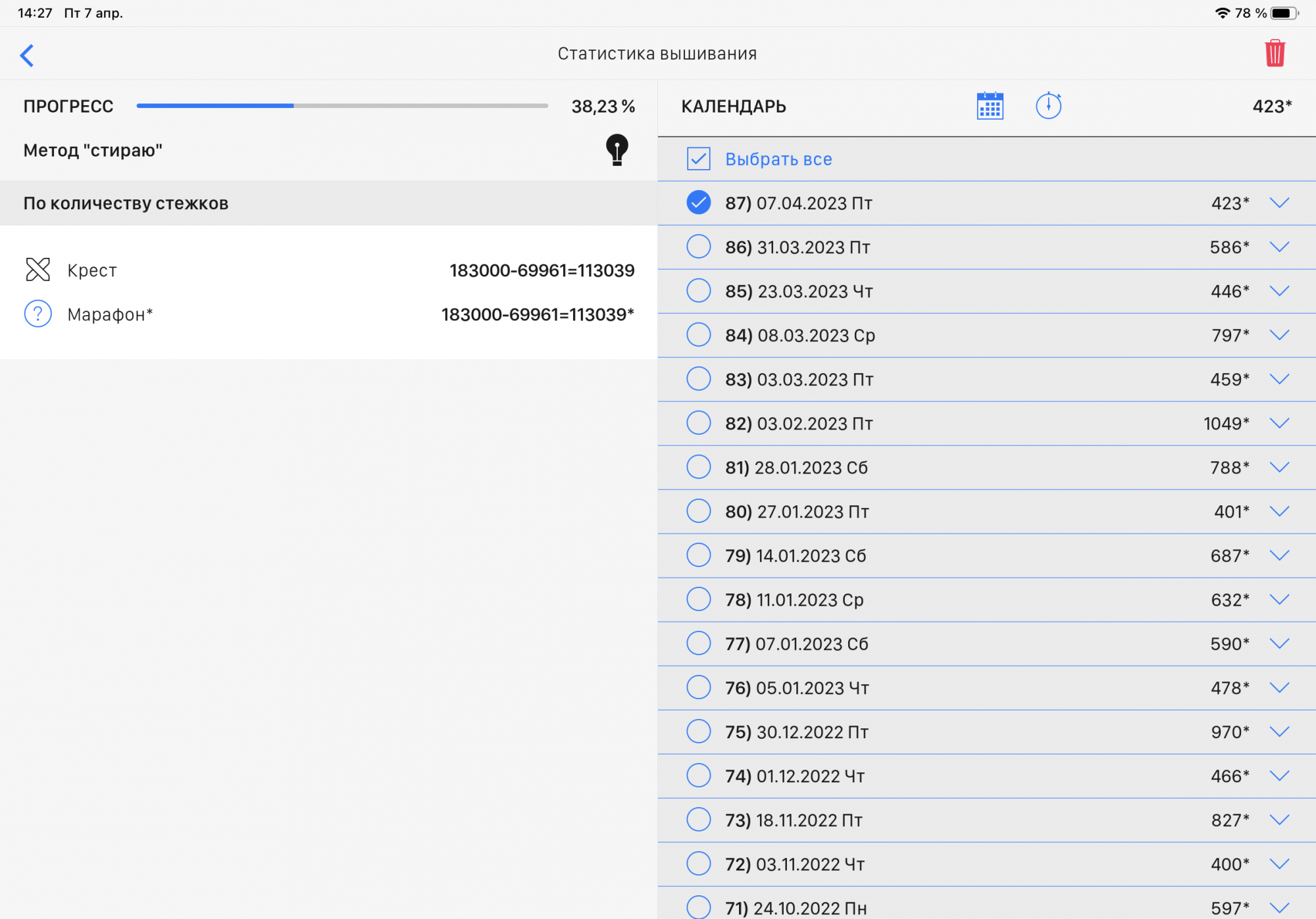The height and width of the screenshot is (919, 1316).
Task: Open the calendar view icon
Action: click(990, 106)
